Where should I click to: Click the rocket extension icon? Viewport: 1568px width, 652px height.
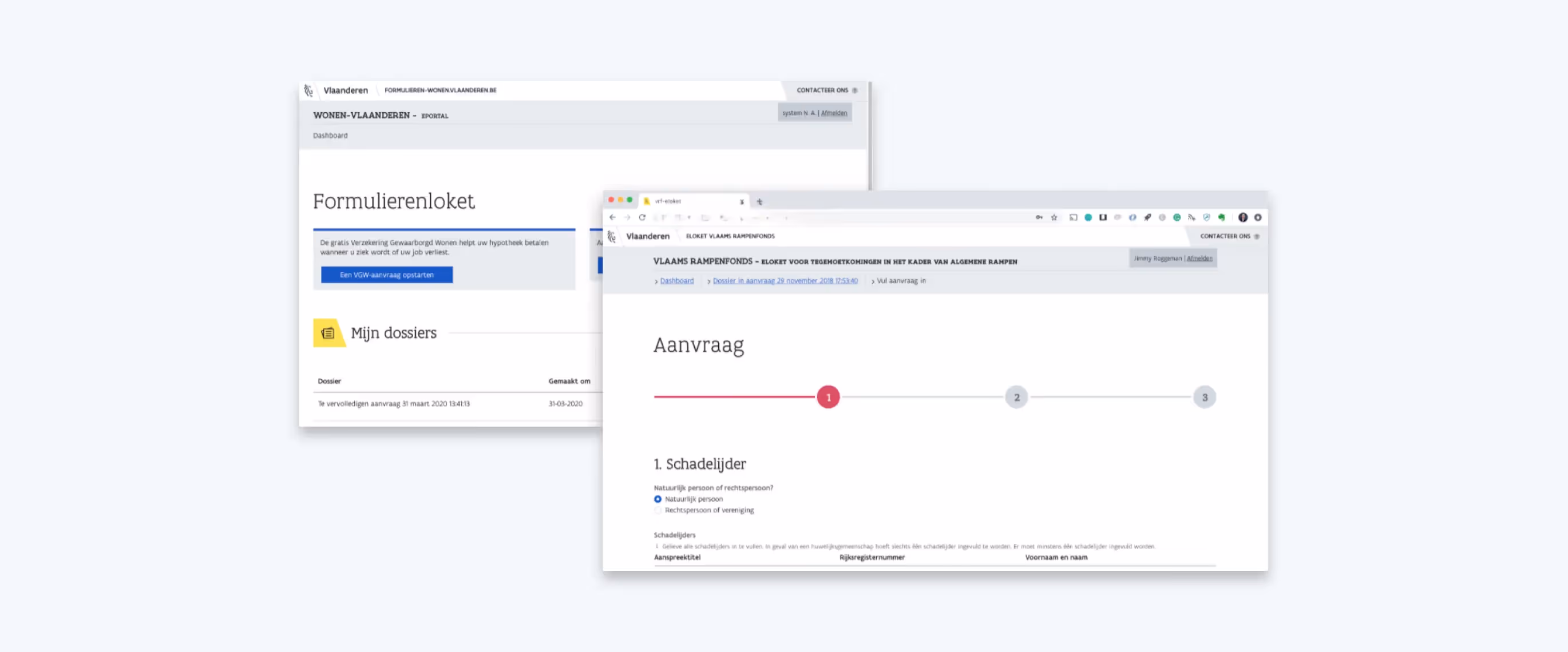click(x=1147, y=217)
